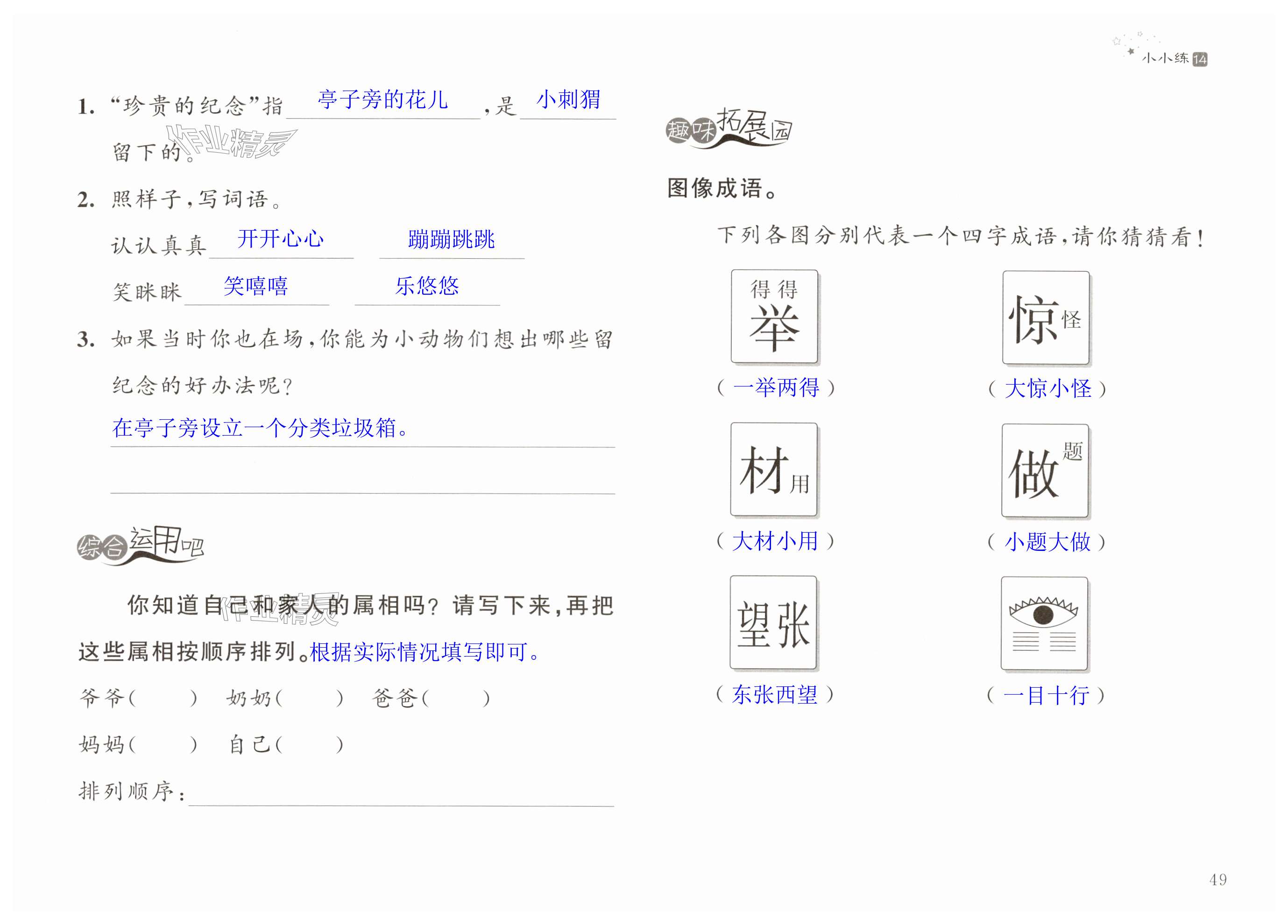Screen dimensions: 1288x924
Task: Click the answer 一目十行
Action: pyautogui.click(x=1046, y=695)
